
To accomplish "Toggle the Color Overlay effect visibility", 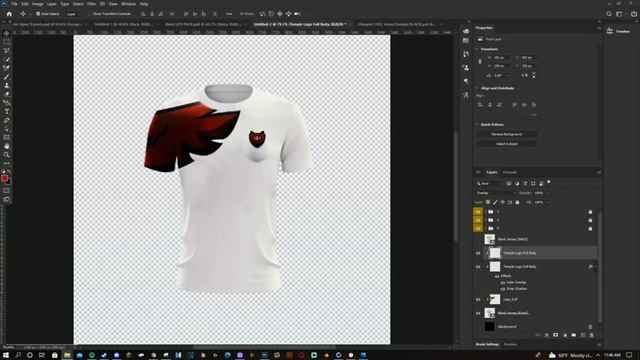I will (x=503, y=282).
